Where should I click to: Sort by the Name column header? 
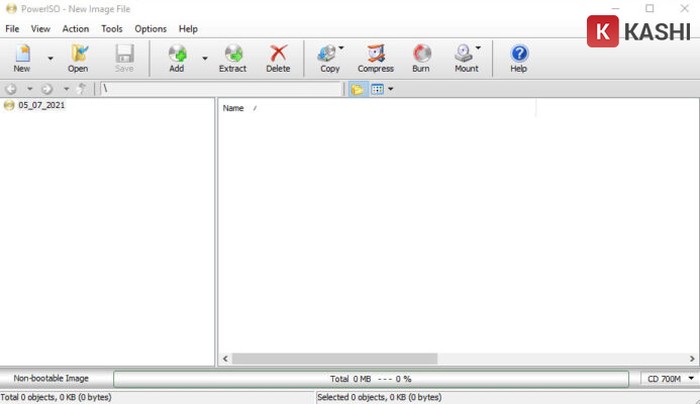[234, 108]
